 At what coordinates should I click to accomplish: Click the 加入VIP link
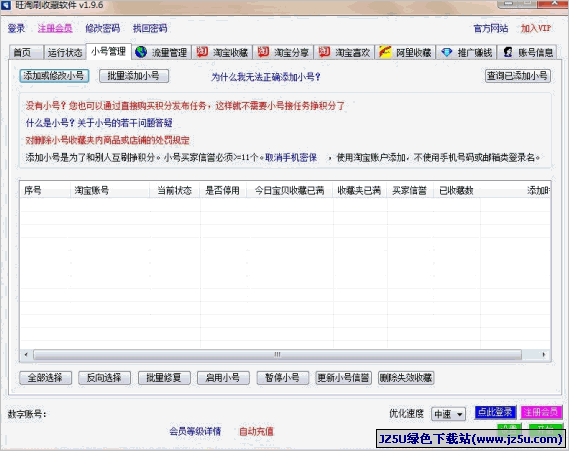[x=536, y=28]
